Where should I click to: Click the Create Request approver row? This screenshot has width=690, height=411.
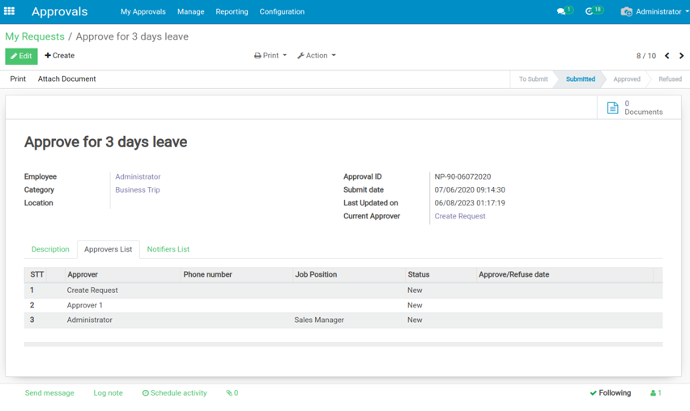pyautogui.click(x=343, y=290)
